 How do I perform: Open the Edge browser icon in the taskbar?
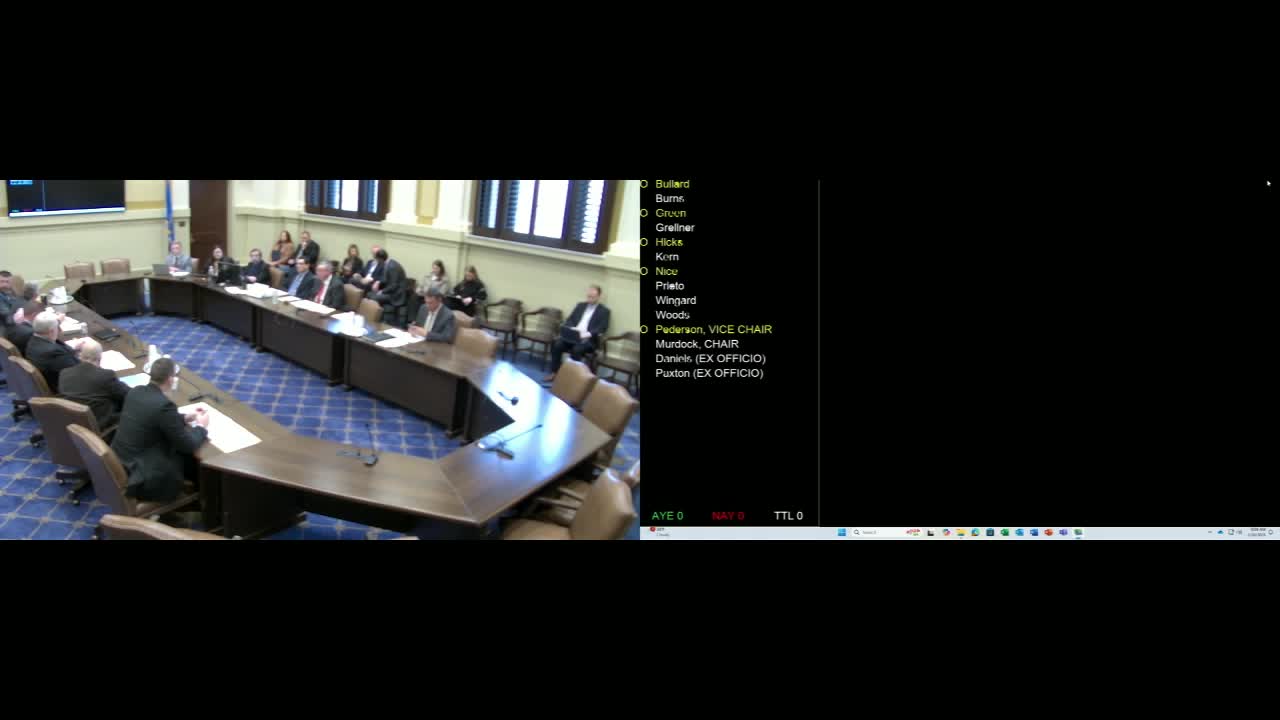[x=975, y=532]
